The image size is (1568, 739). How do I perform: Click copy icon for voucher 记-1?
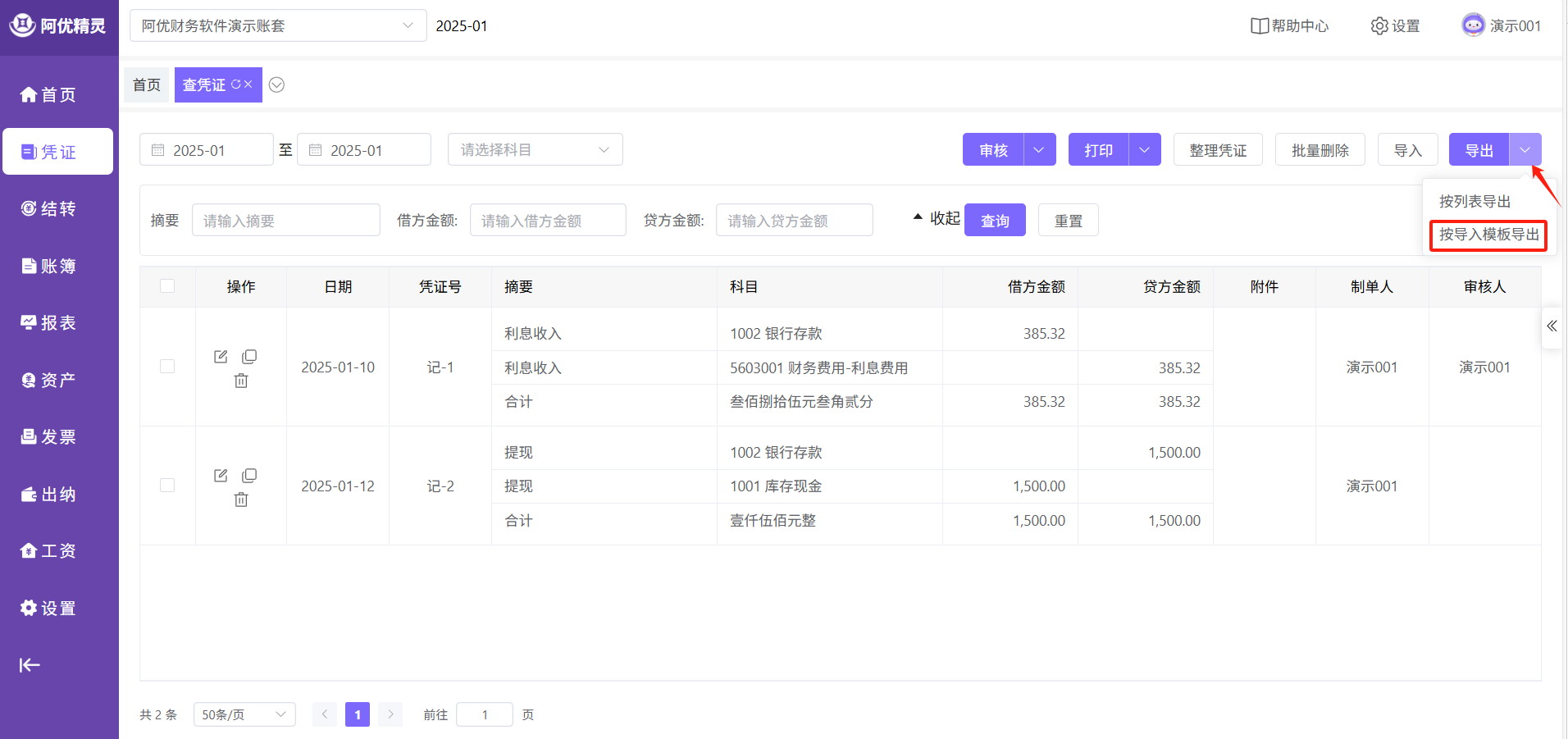pyautogui.click(x=249, y=357)
